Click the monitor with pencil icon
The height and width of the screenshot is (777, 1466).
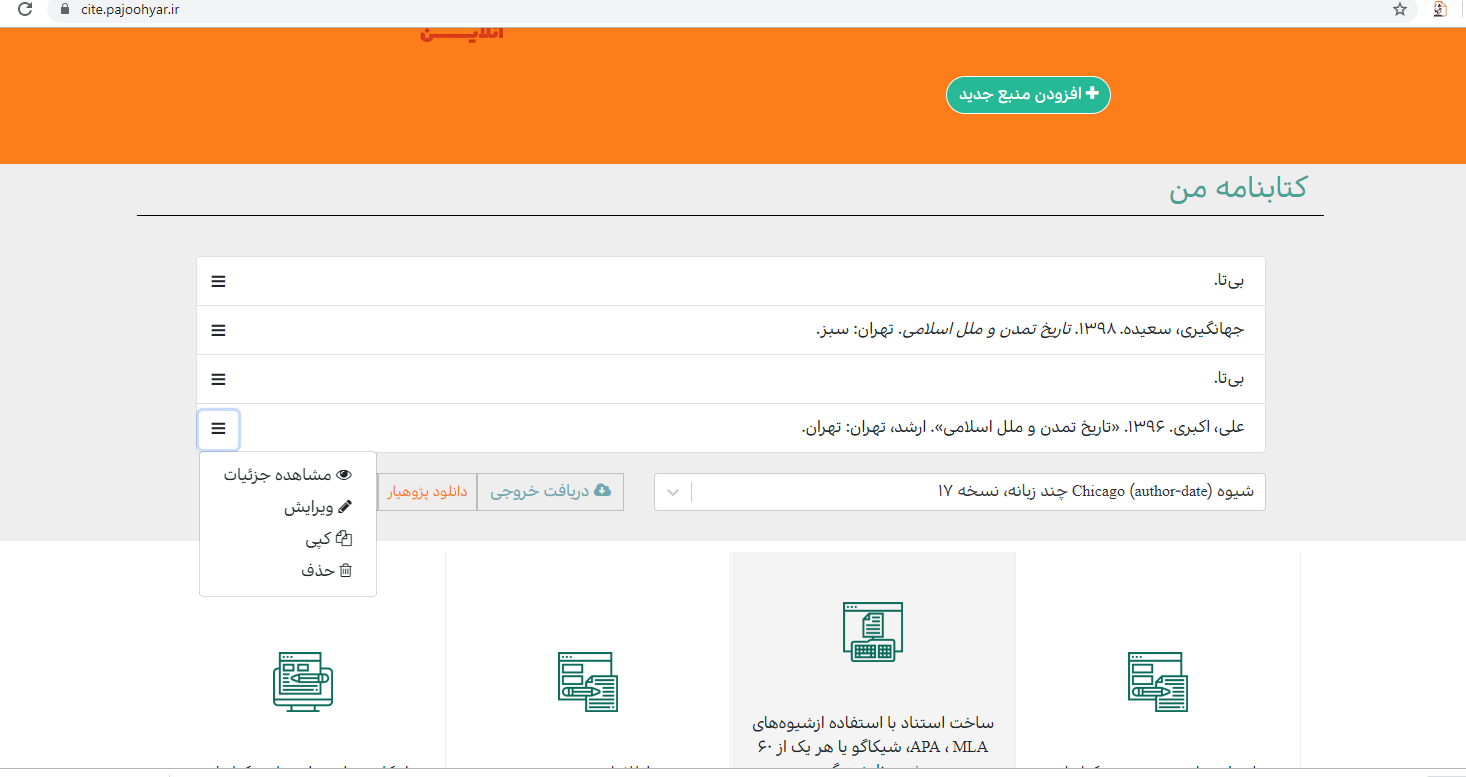[x=302, y=682]
